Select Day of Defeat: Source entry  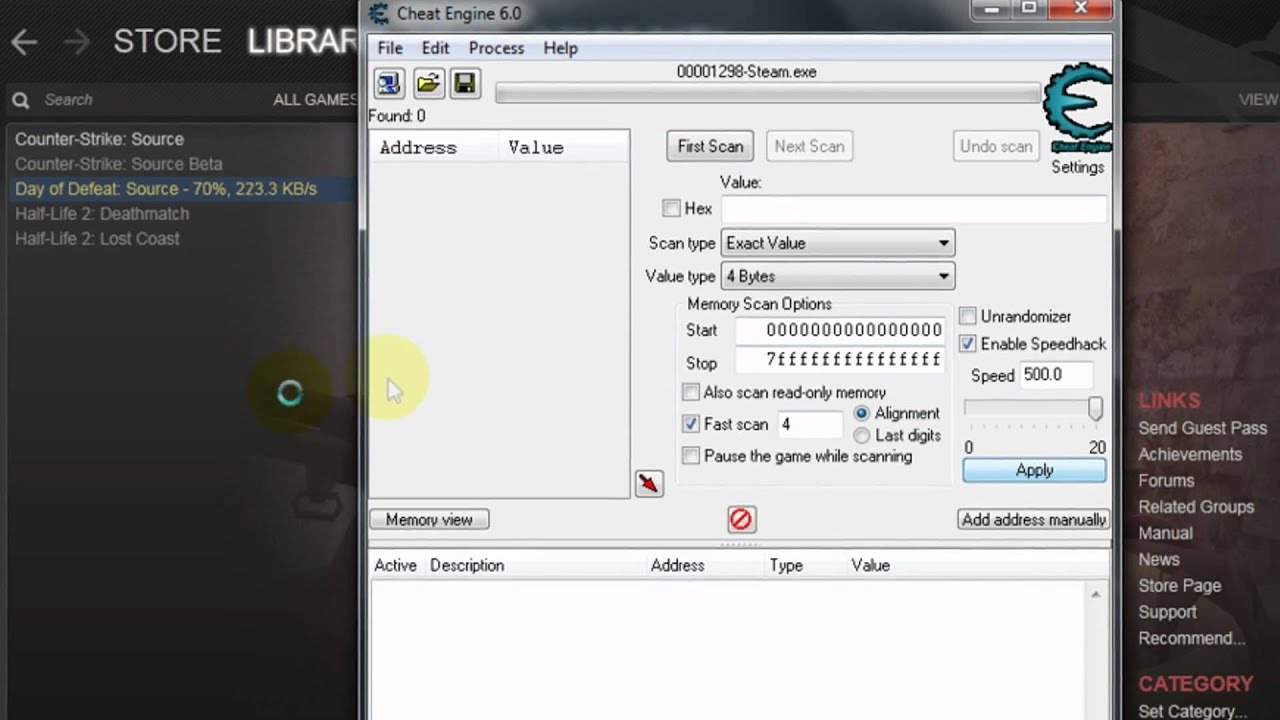pos(180,189)
